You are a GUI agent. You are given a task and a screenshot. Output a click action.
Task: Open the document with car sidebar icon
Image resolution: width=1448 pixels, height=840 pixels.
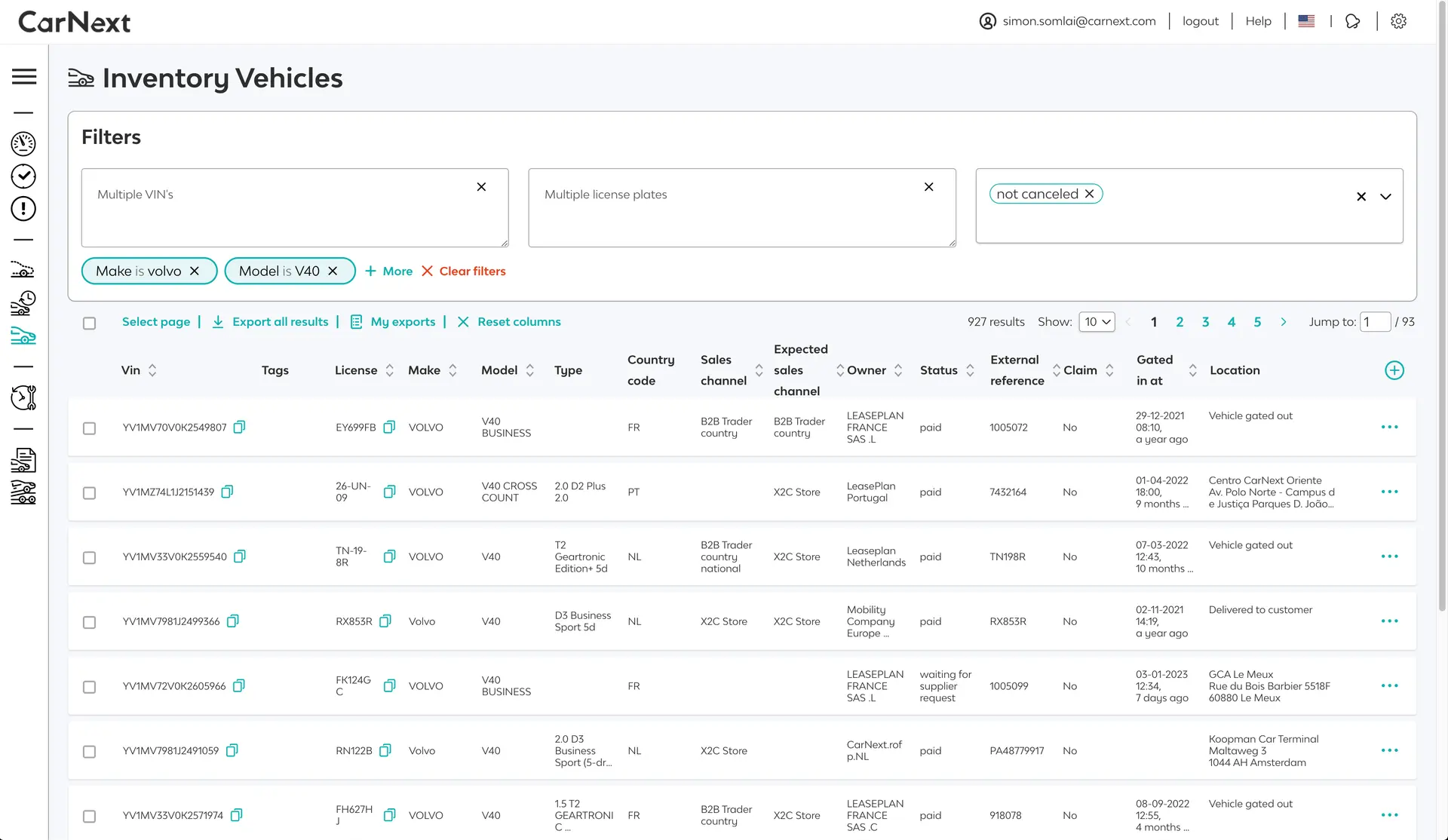click(x=23, y=460)
